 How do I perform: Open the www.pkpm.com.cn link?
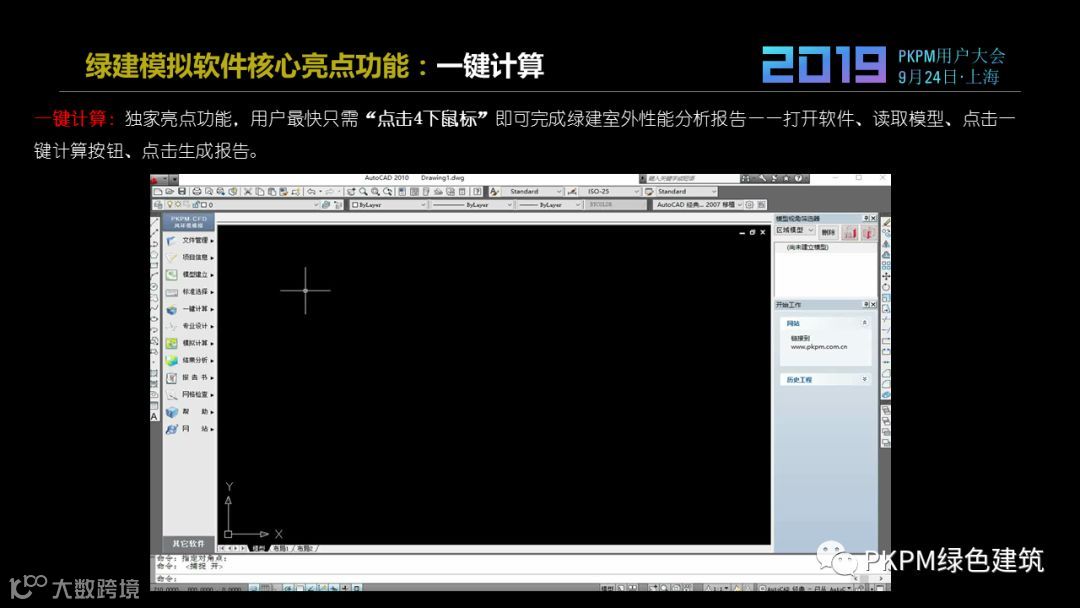[x=819, y=347]
